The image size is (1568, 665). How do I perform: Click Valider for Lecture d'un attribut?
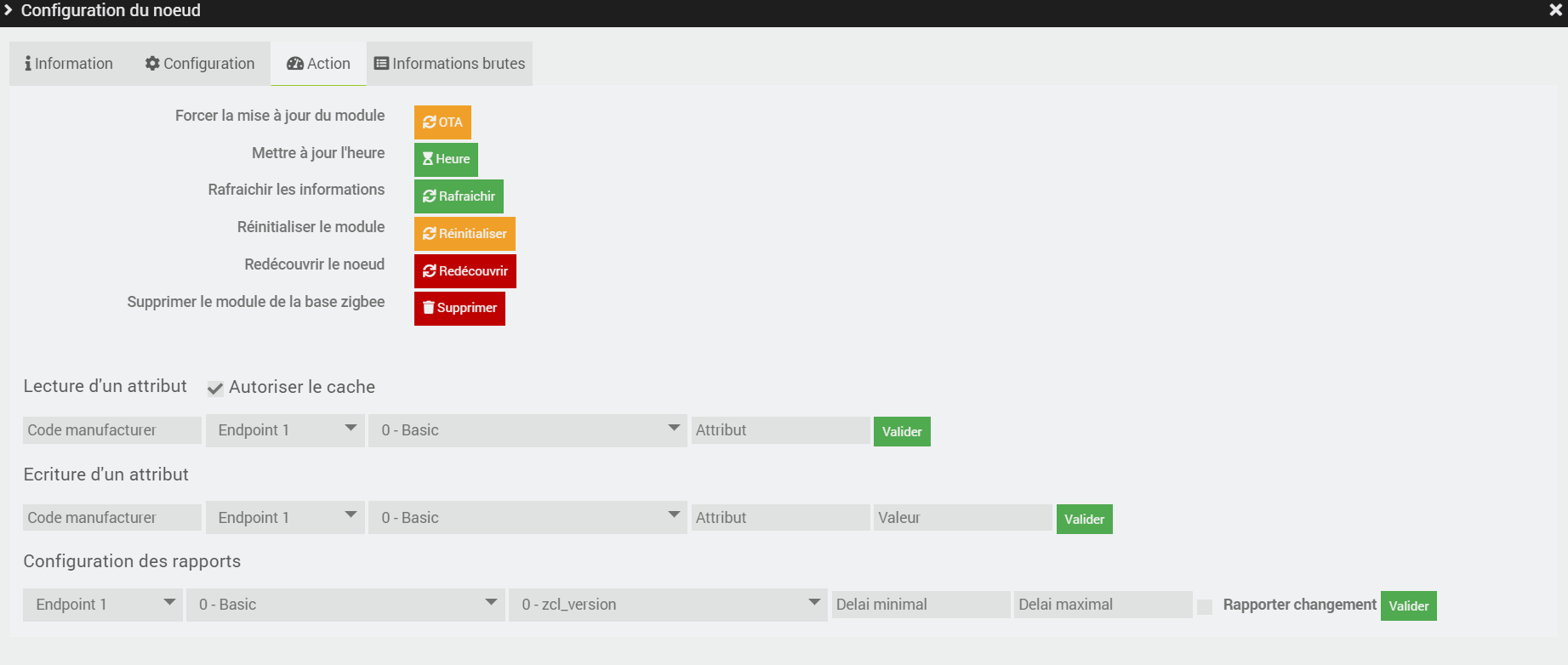pos(902,432)
